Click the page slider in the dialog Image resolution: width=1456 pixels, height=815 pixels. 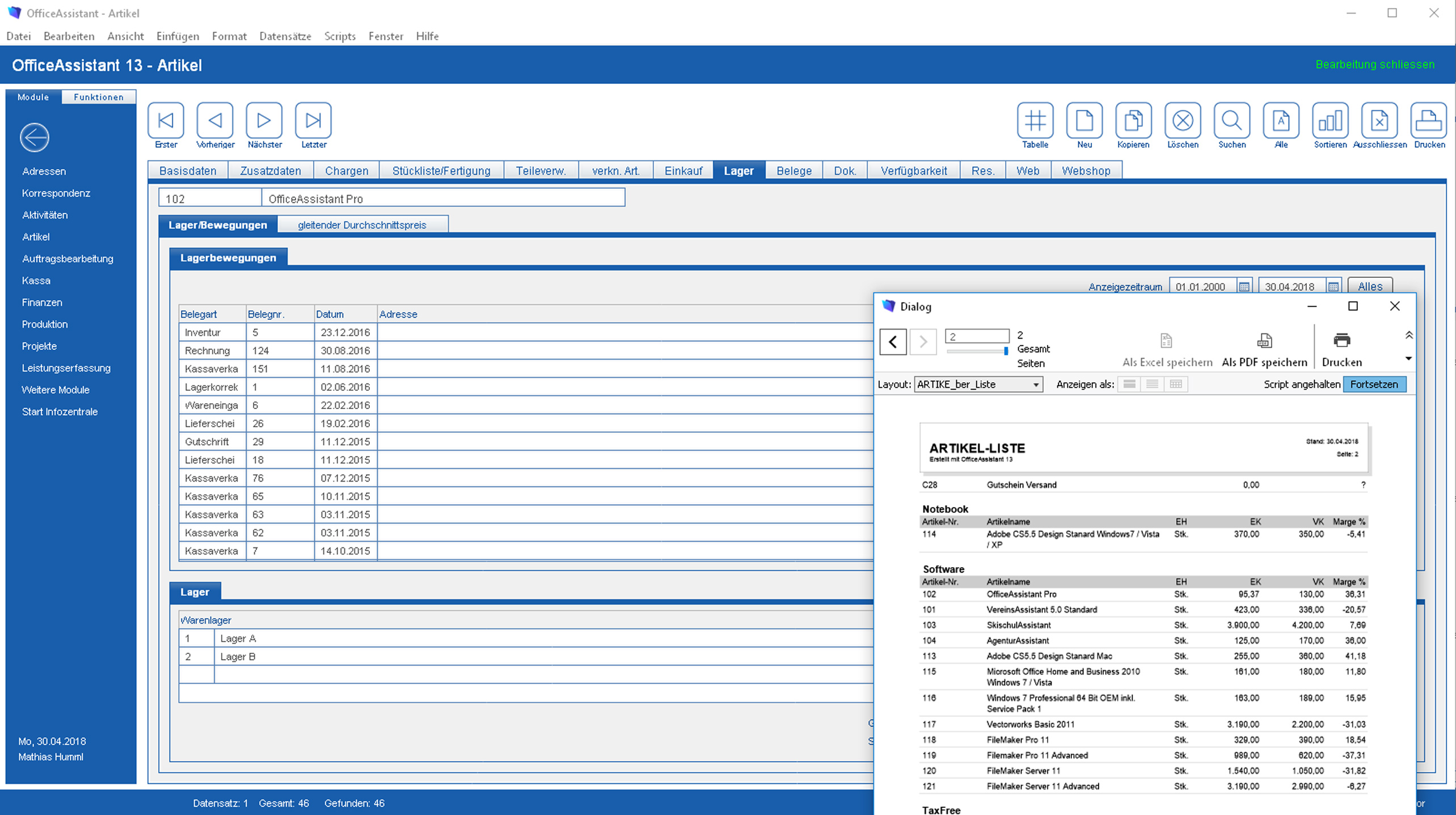pos(977,352)
